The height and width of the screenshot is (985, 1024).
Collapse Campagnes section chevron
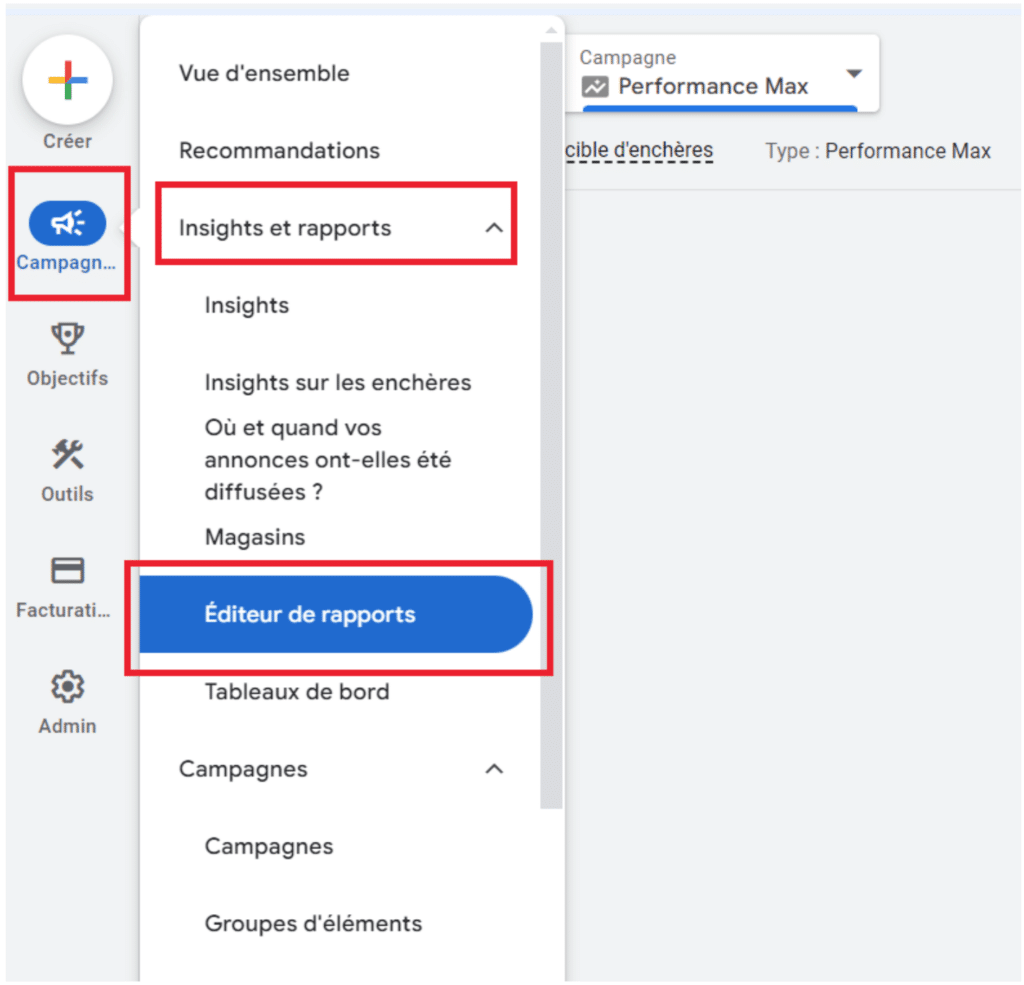point(494,769)
